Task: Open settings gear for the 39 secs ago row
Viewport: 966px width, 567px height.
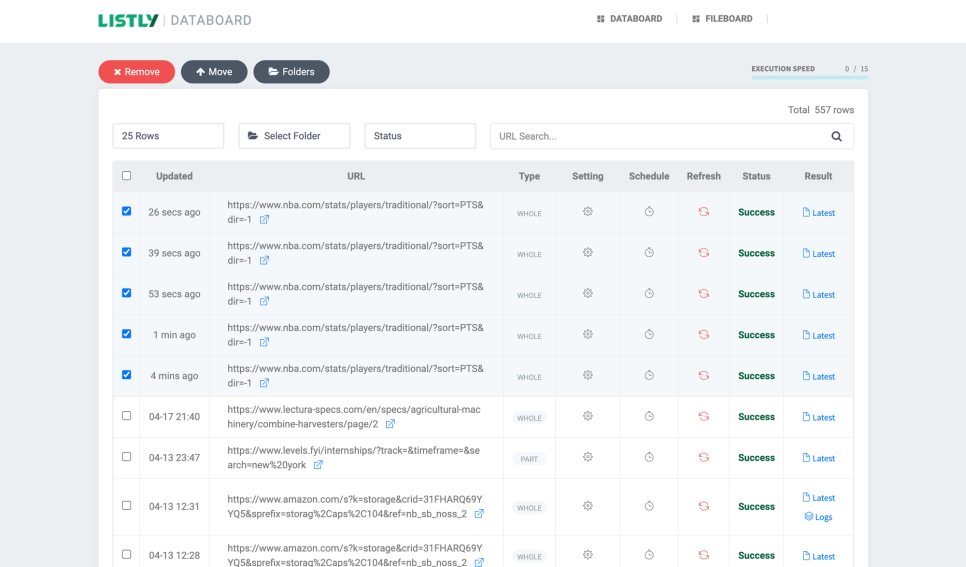Action: click(588, 253)
